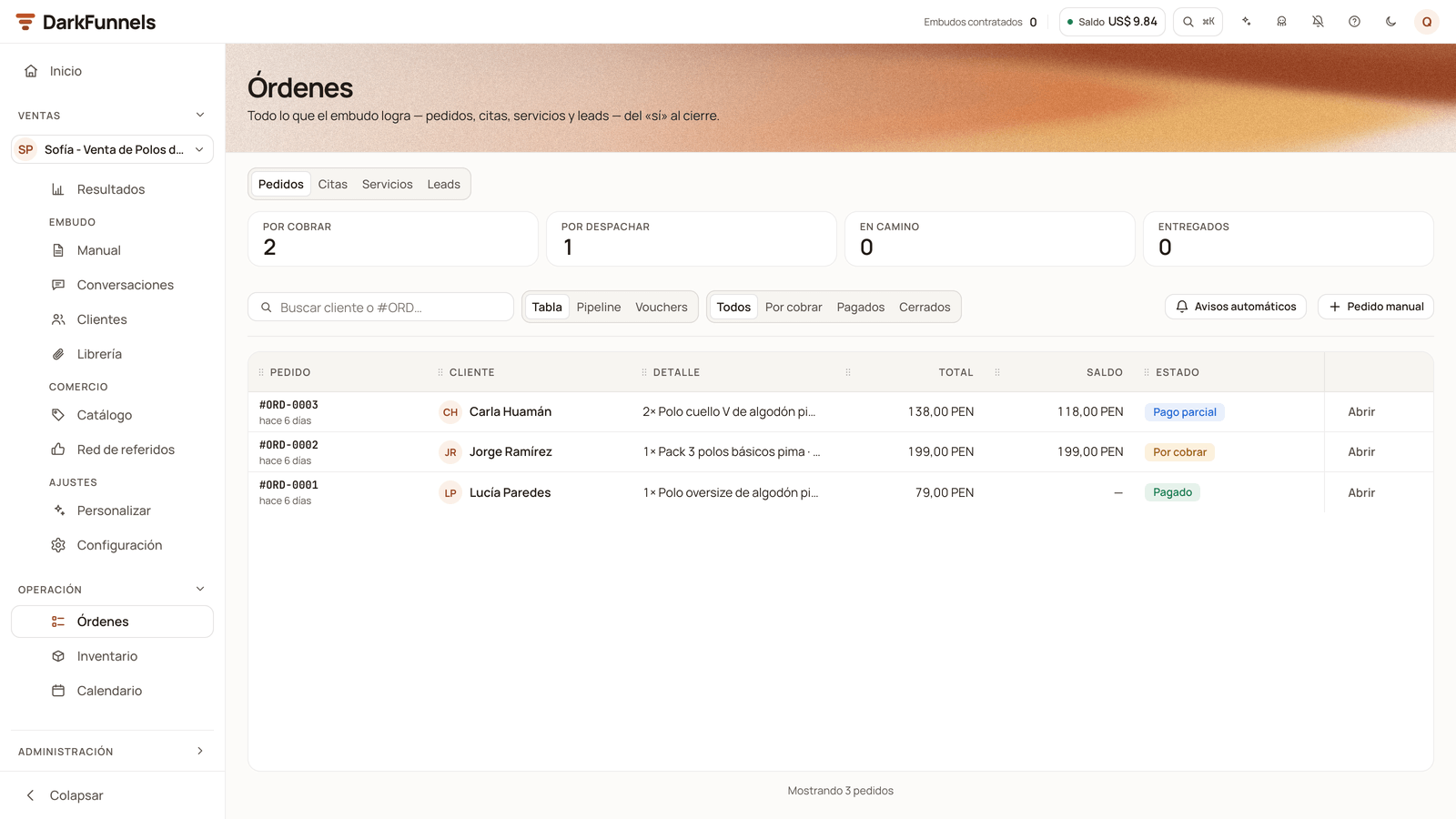
Task: Select Órdenes in the sidebar
Action: coord(112,622)
